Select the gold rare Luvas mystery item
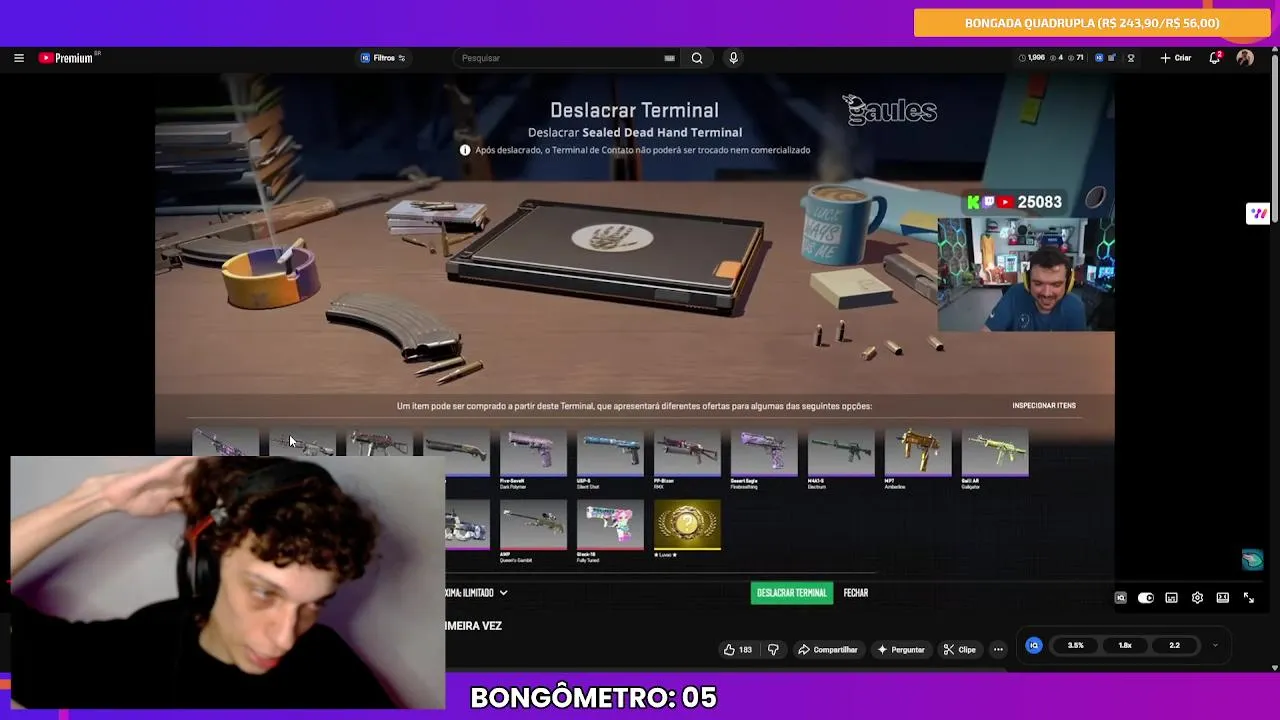The width and height of the screenshot is (1280, 720). point(687,528)
